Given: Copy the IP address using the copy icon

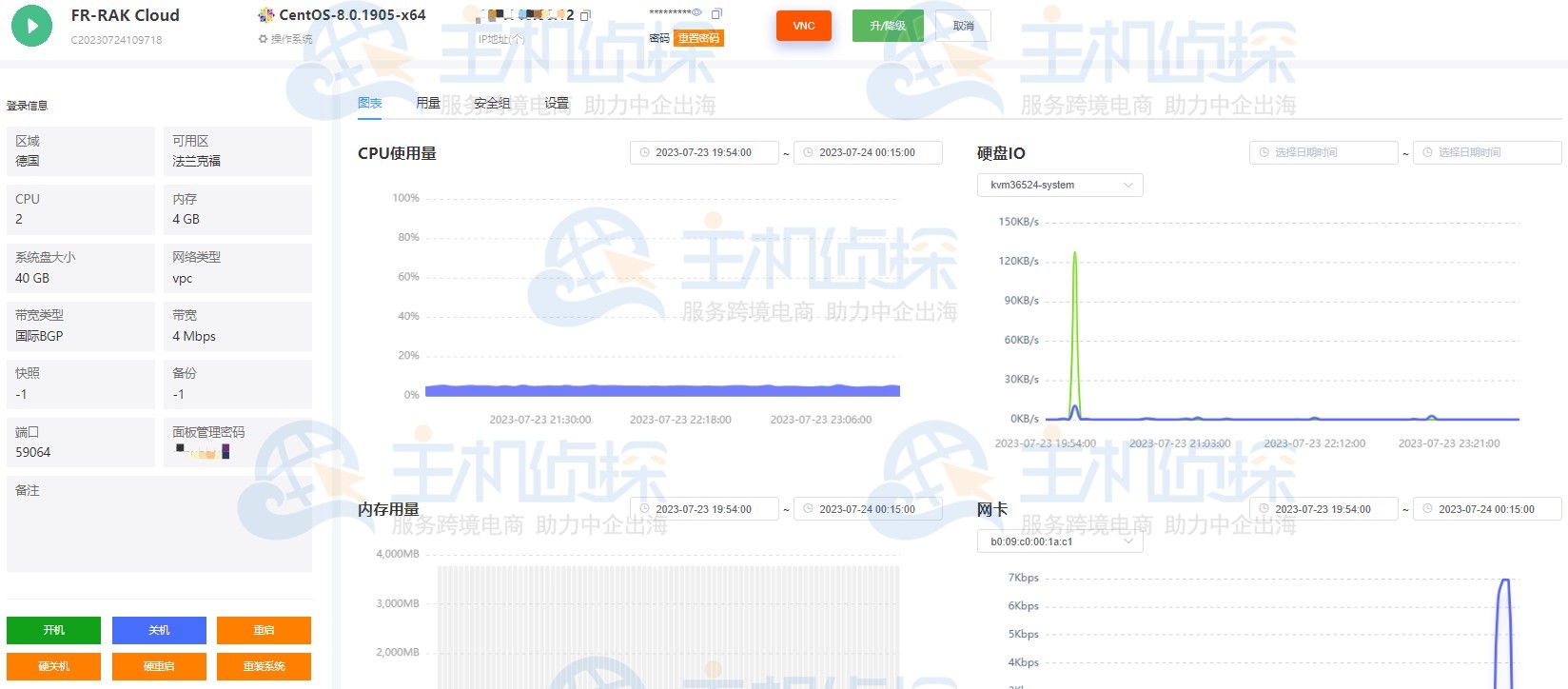Looking at the screenshot, I should point(585,15).
